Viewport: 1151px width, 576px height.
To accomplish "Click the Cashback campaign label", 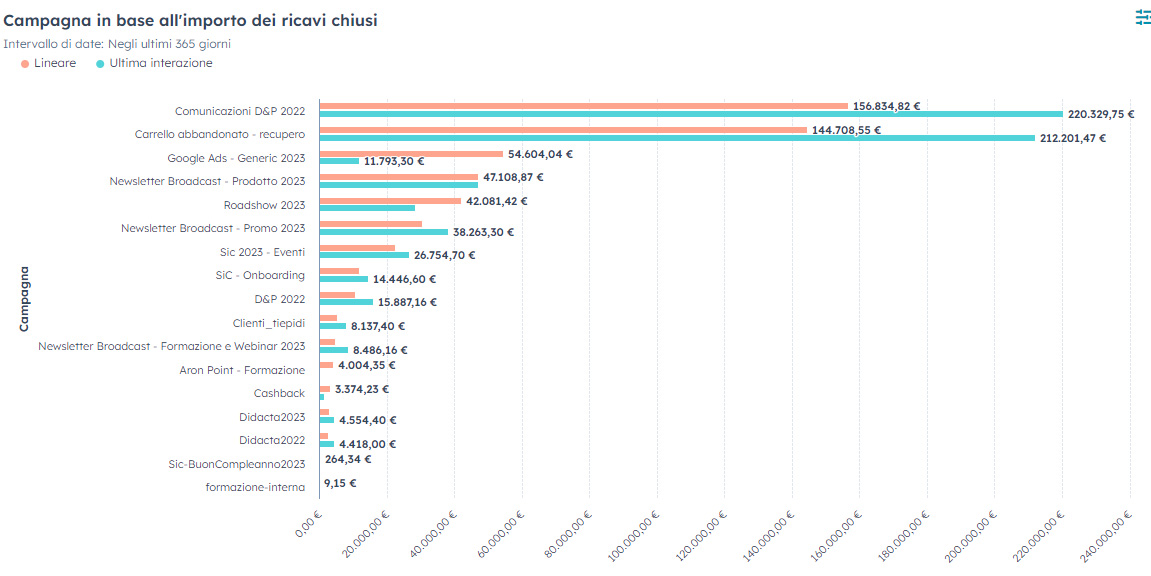I will tap(279, 393).
